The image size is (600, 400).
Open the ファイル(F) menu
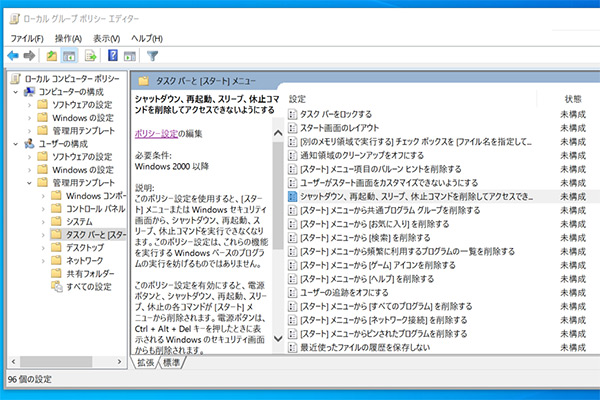pos(27,37)
